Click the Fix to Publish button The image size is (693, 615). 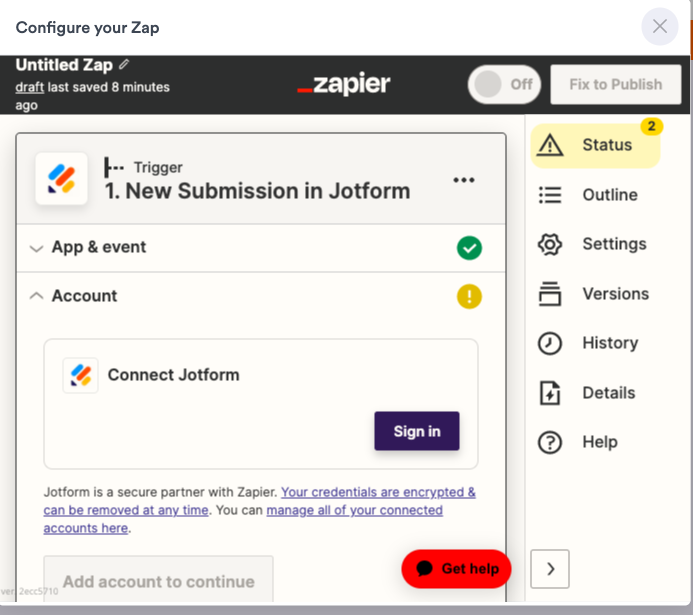(616, 85)
